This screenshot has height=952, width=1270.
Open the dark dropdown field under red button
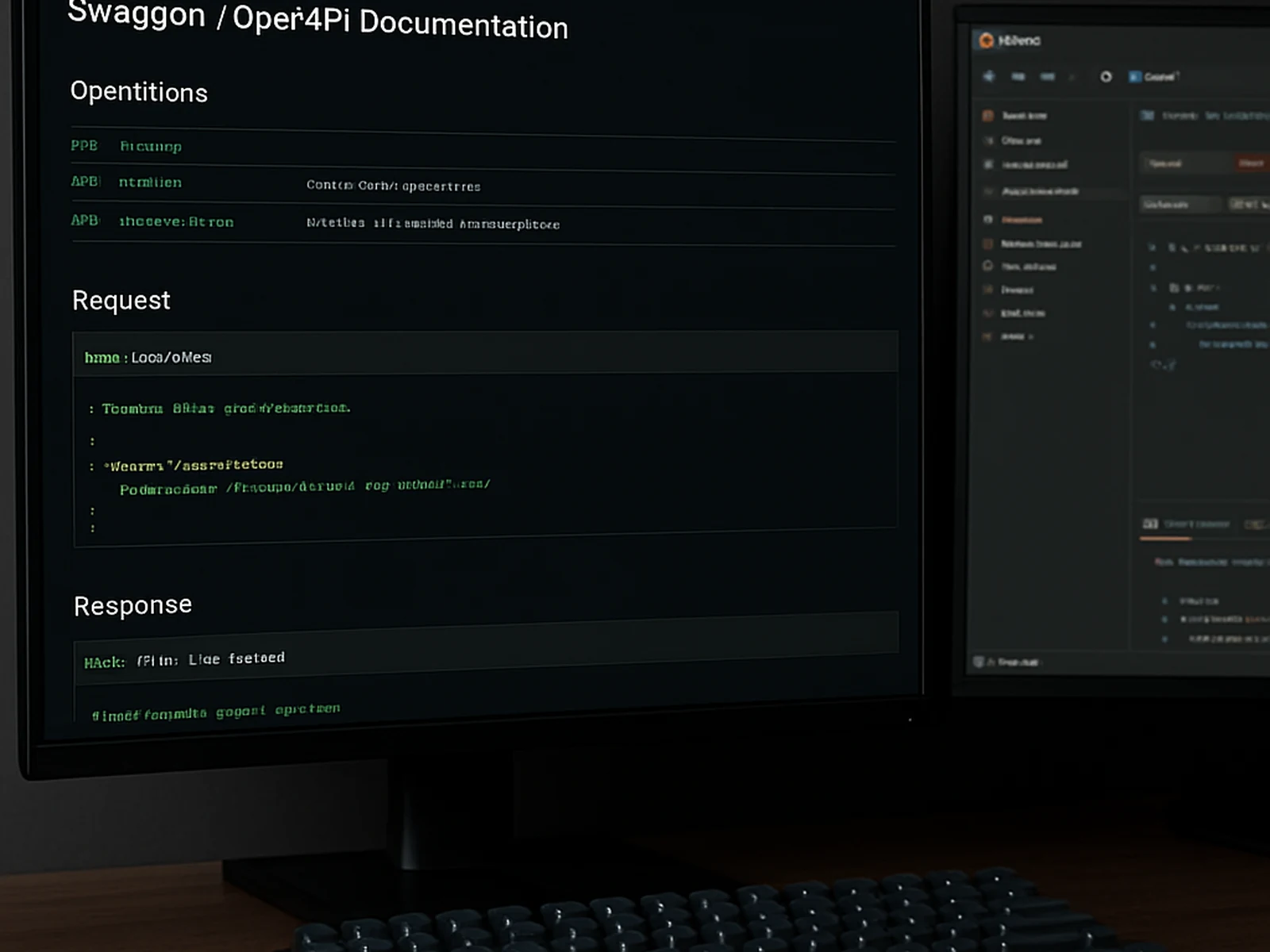tap(1179, 205)
